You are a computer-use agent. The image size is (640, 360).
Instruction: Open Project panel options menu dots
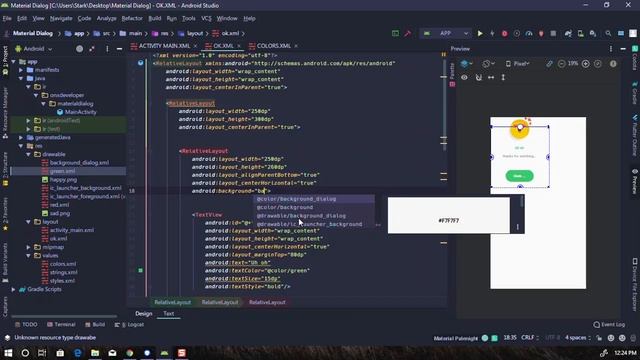(x=107, y=49)
